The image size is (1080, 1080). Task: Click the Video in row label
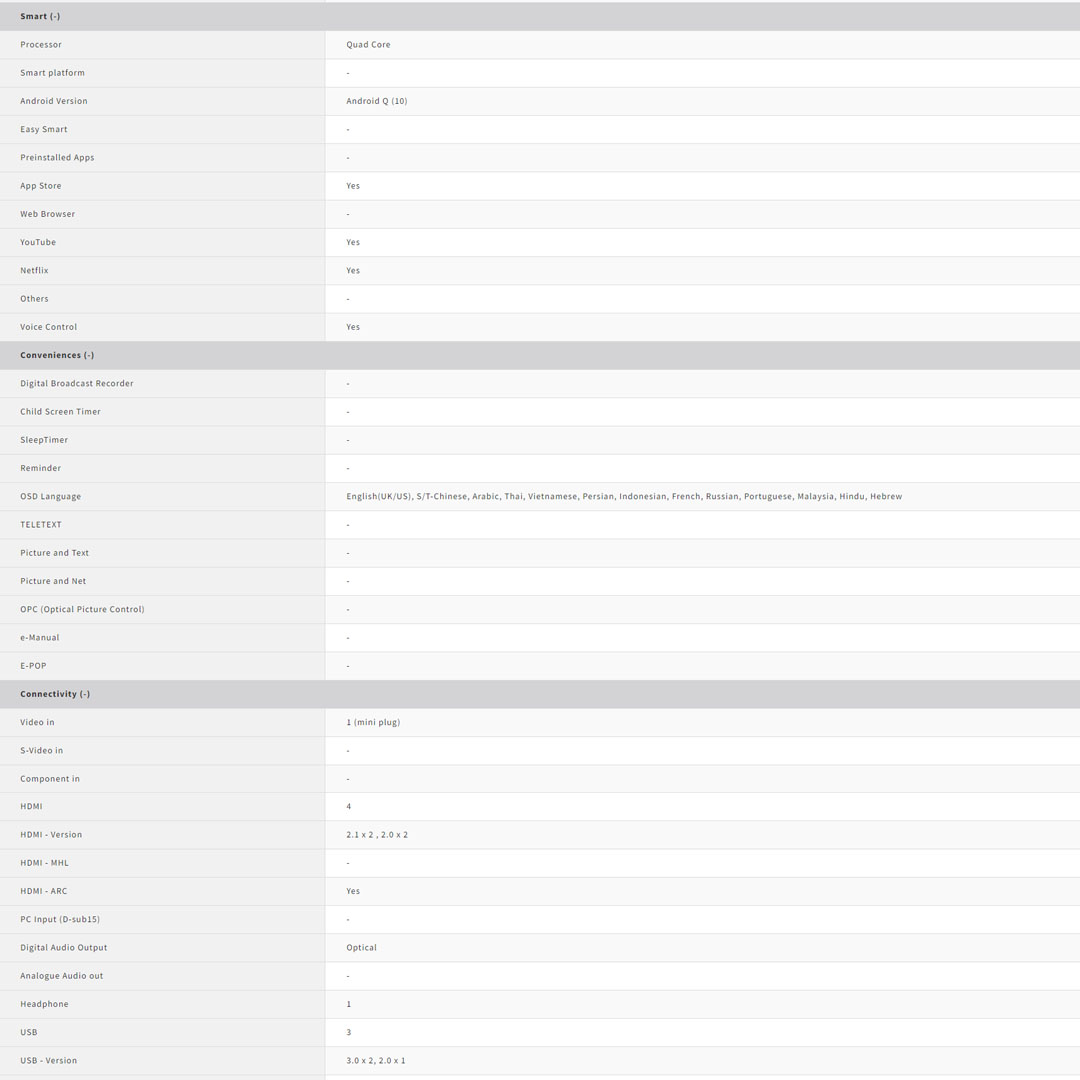[x=37, y=722]
